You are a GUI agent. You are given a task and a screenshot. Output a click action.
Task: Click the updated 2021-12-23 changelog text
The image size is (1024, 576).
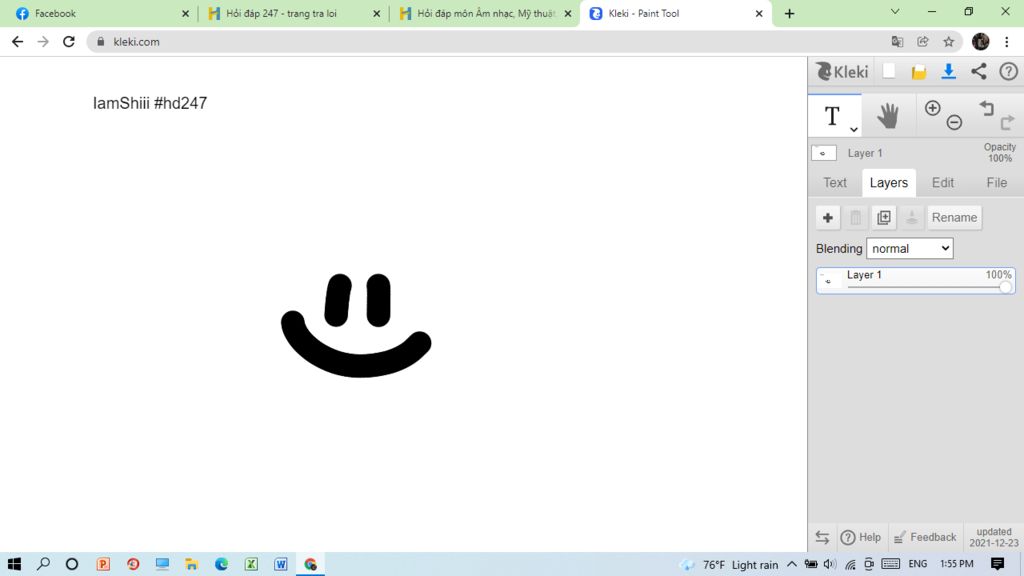click(x=993, y=537)
